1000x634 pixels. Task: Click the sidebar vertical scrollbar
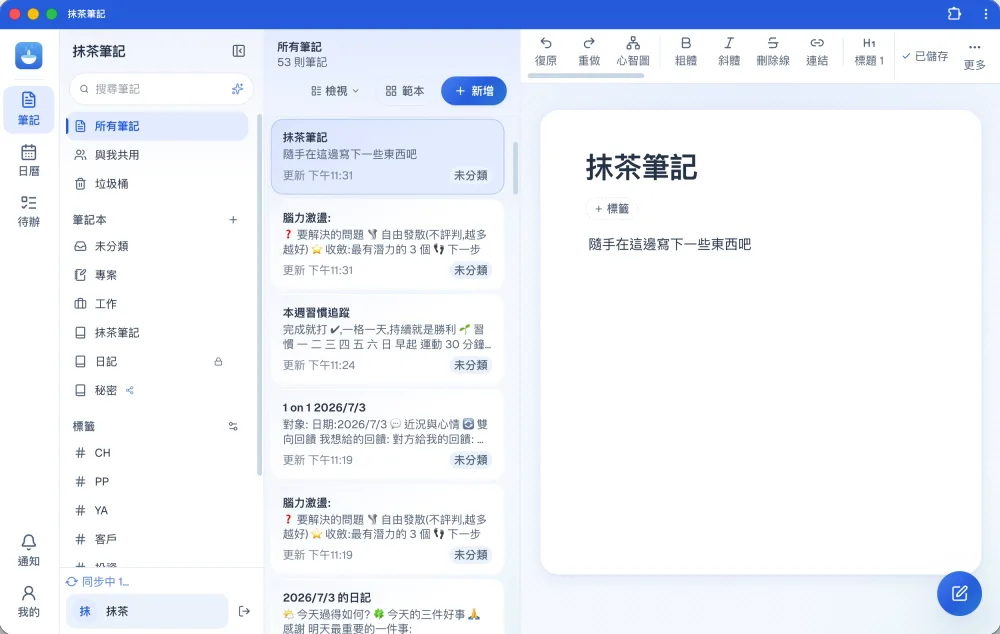[x=260, y=295]
